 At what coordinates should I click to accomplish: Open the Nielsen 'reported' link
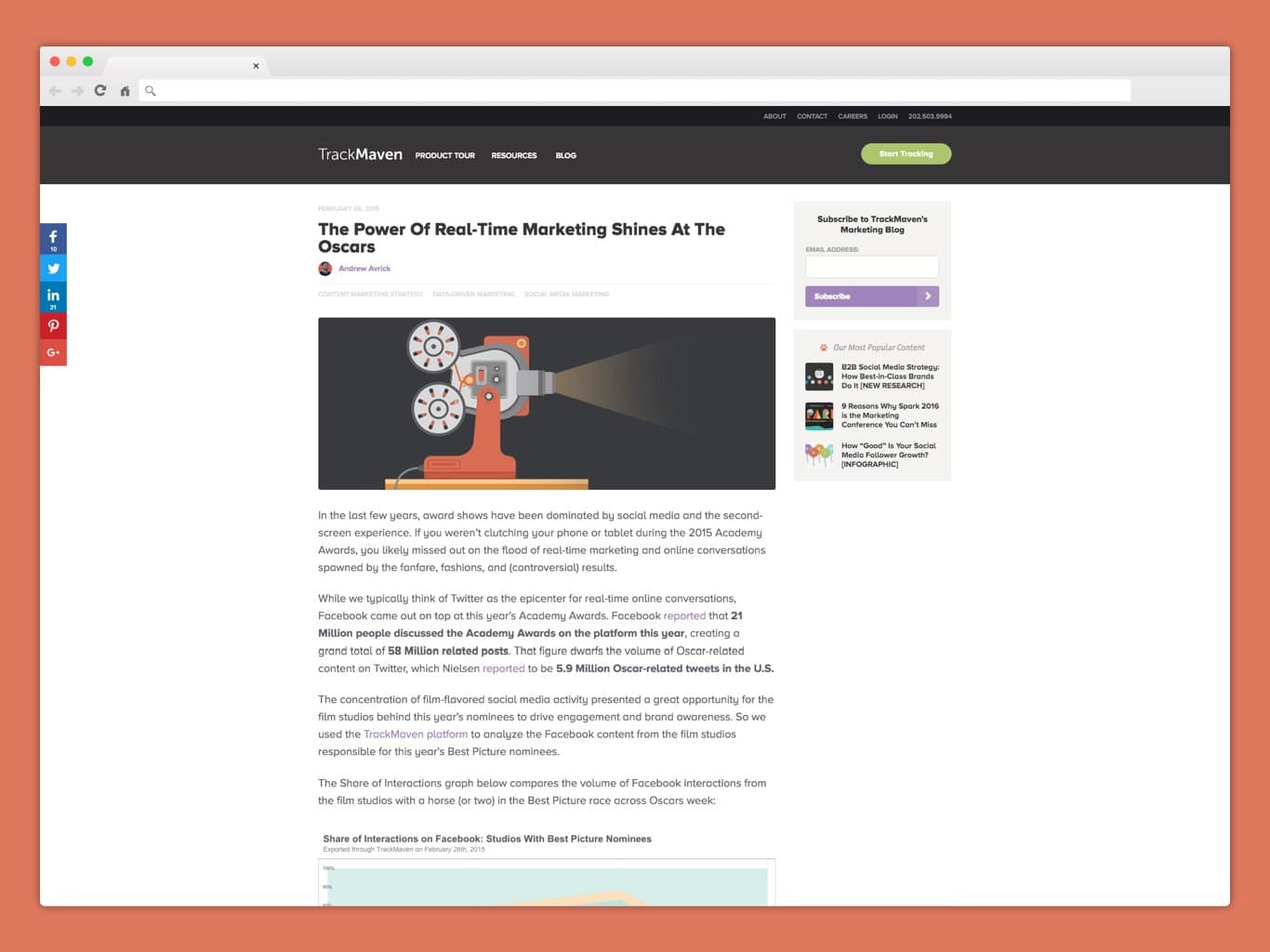pyautogui.click(x=504, y=668)
